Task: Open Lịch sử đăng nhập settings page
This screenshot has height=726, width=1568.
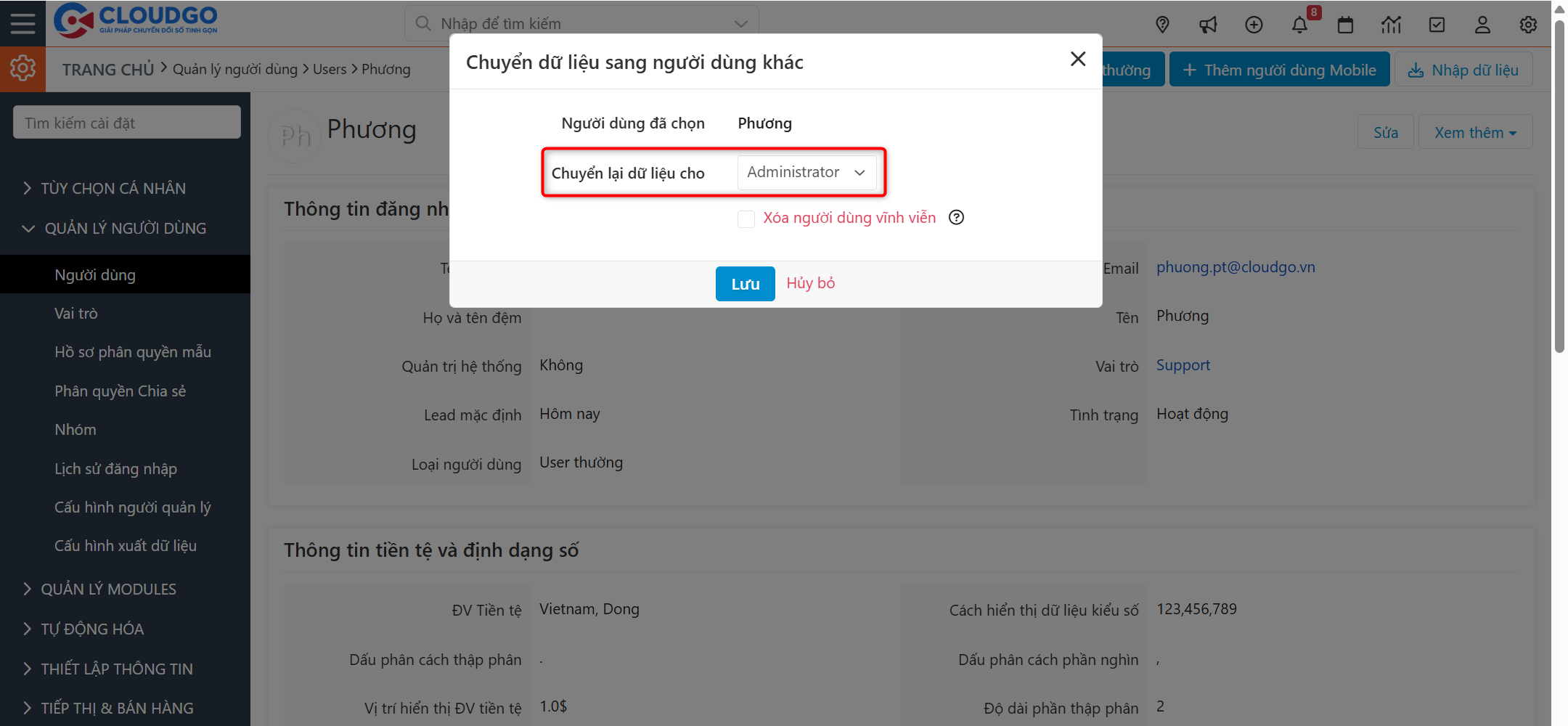Action: pyautogui.click(x=115, y=468)
